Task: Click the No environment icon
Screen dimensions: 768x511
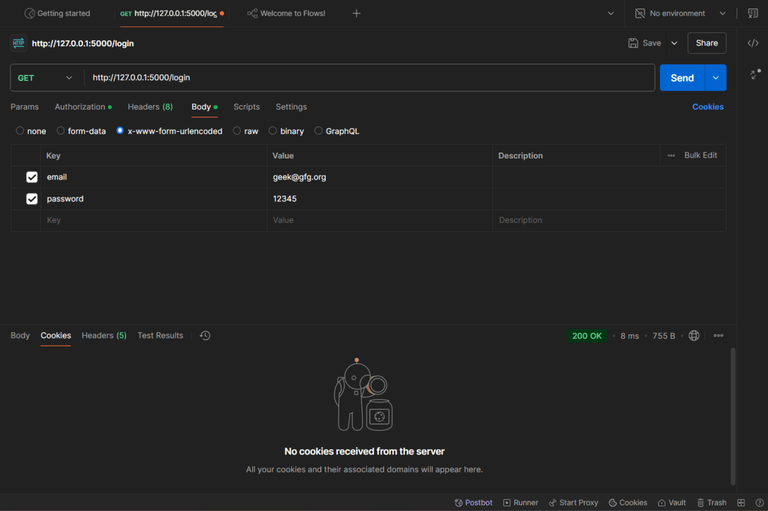Action: [640, 13]
